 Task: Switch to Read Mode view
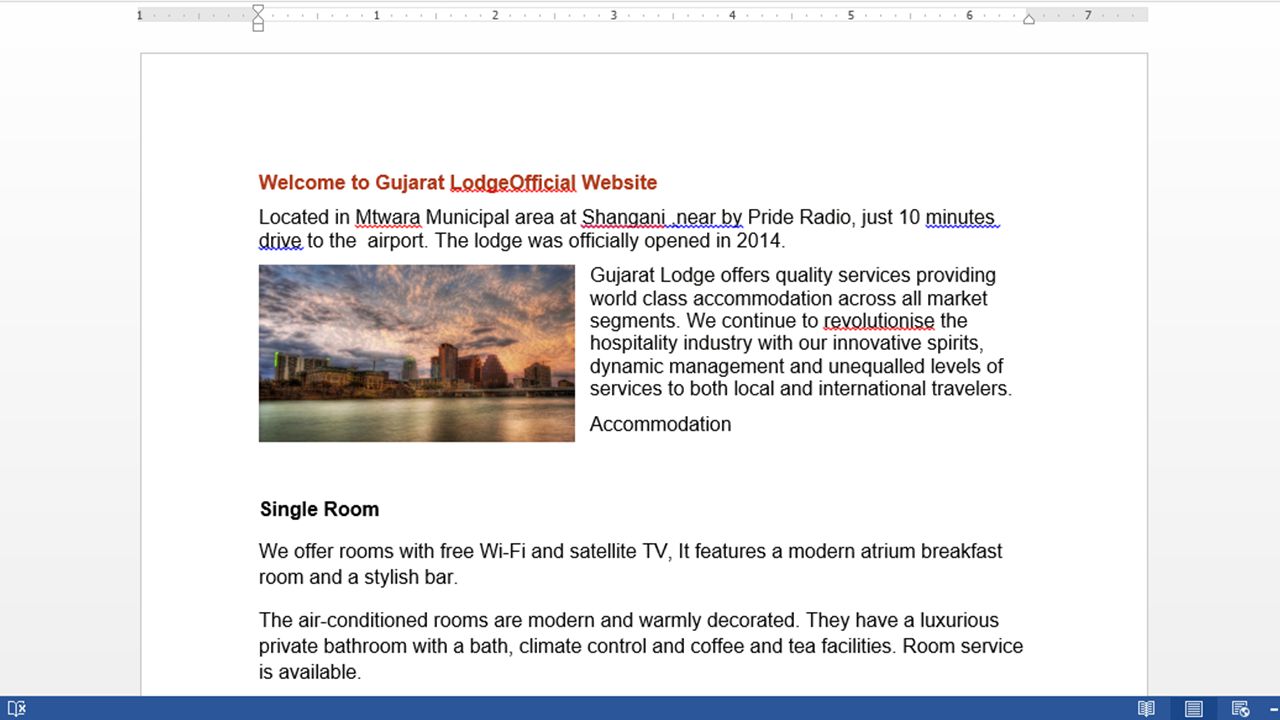point(1146,708)
